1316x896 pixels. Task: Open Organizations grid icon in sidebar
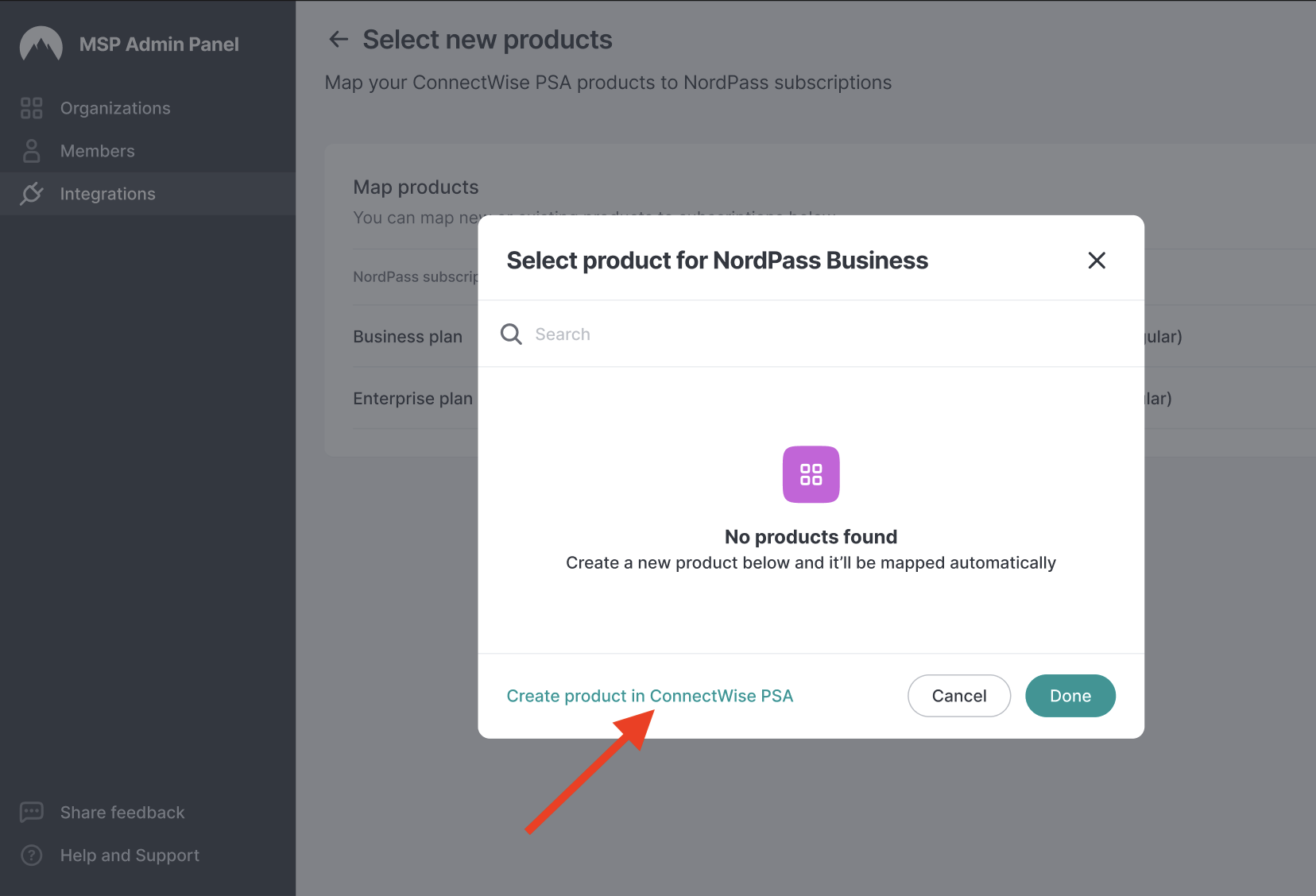click(31, 108)
